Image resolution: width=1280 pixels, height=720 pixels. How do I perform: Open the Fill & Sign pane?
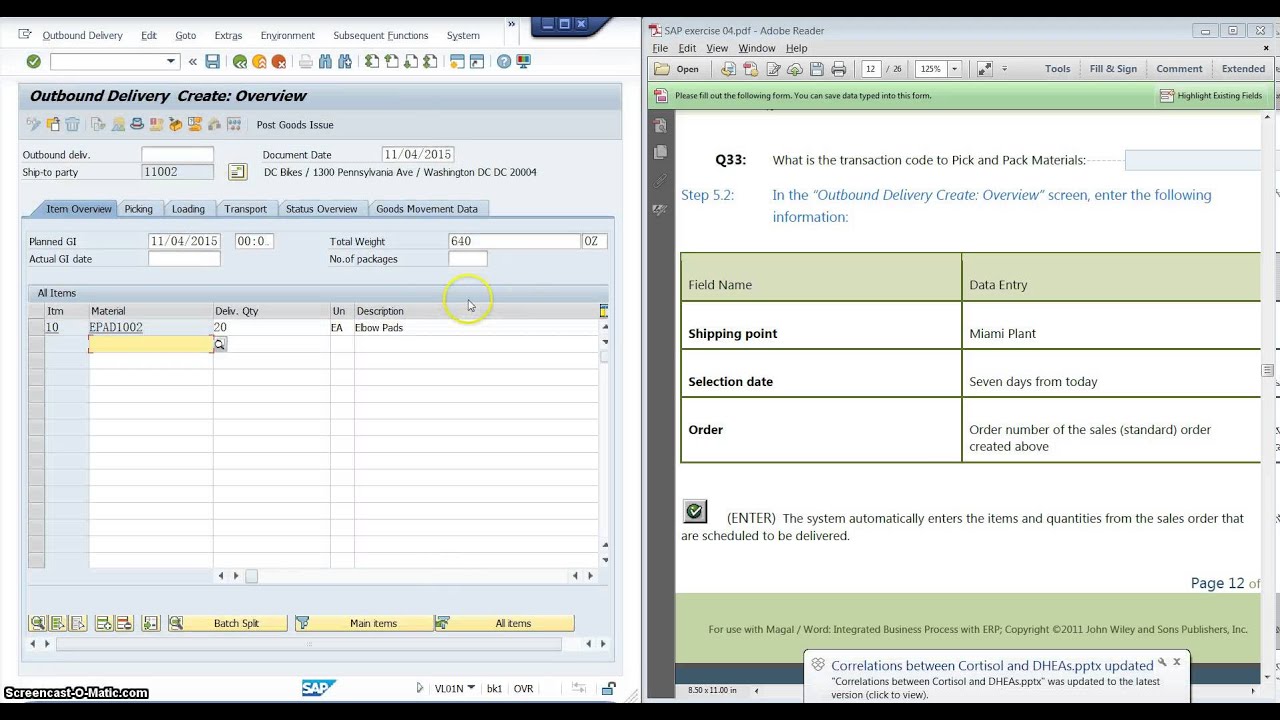tap(1113, 69)
